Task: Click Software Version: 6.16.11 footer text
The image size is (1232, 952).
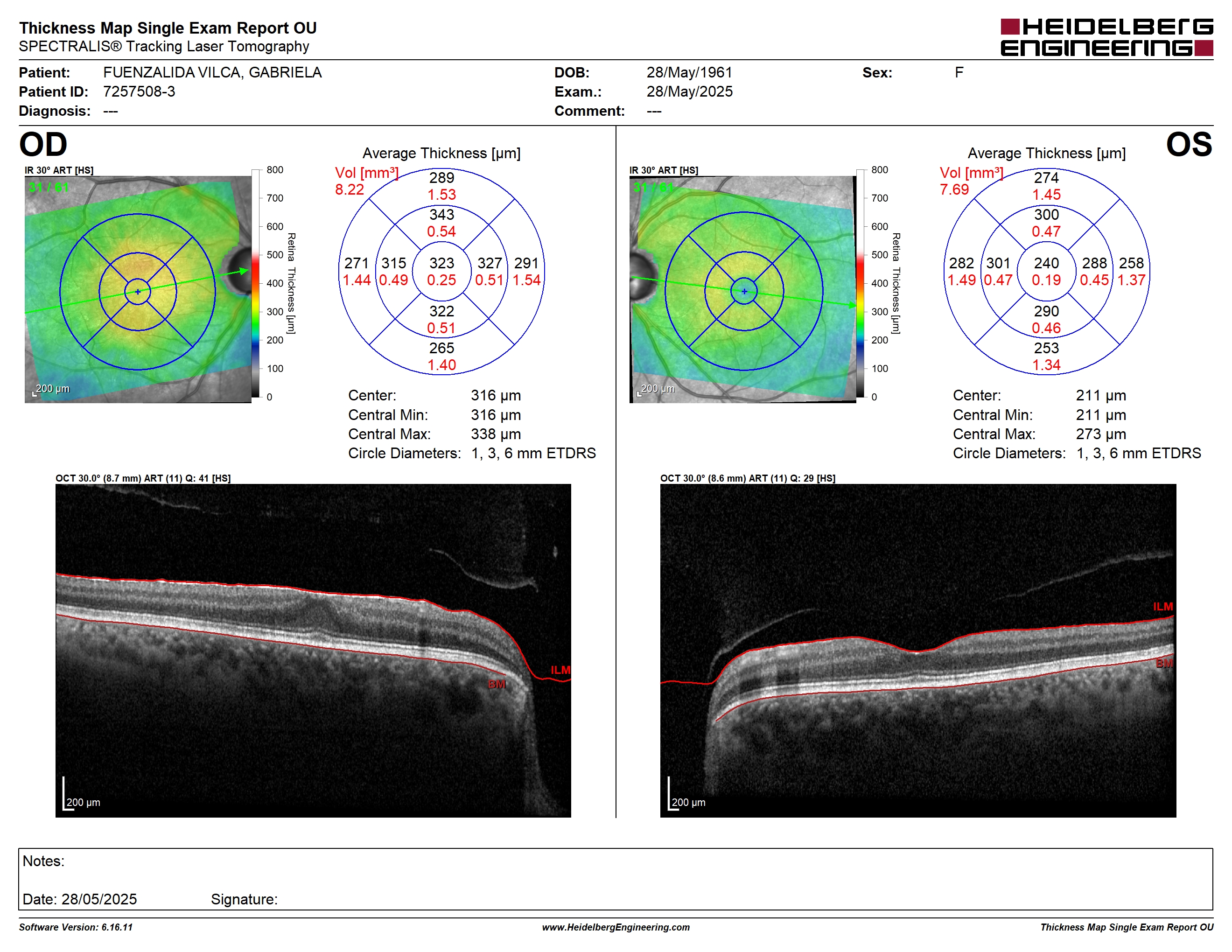Action: point(76,927)
